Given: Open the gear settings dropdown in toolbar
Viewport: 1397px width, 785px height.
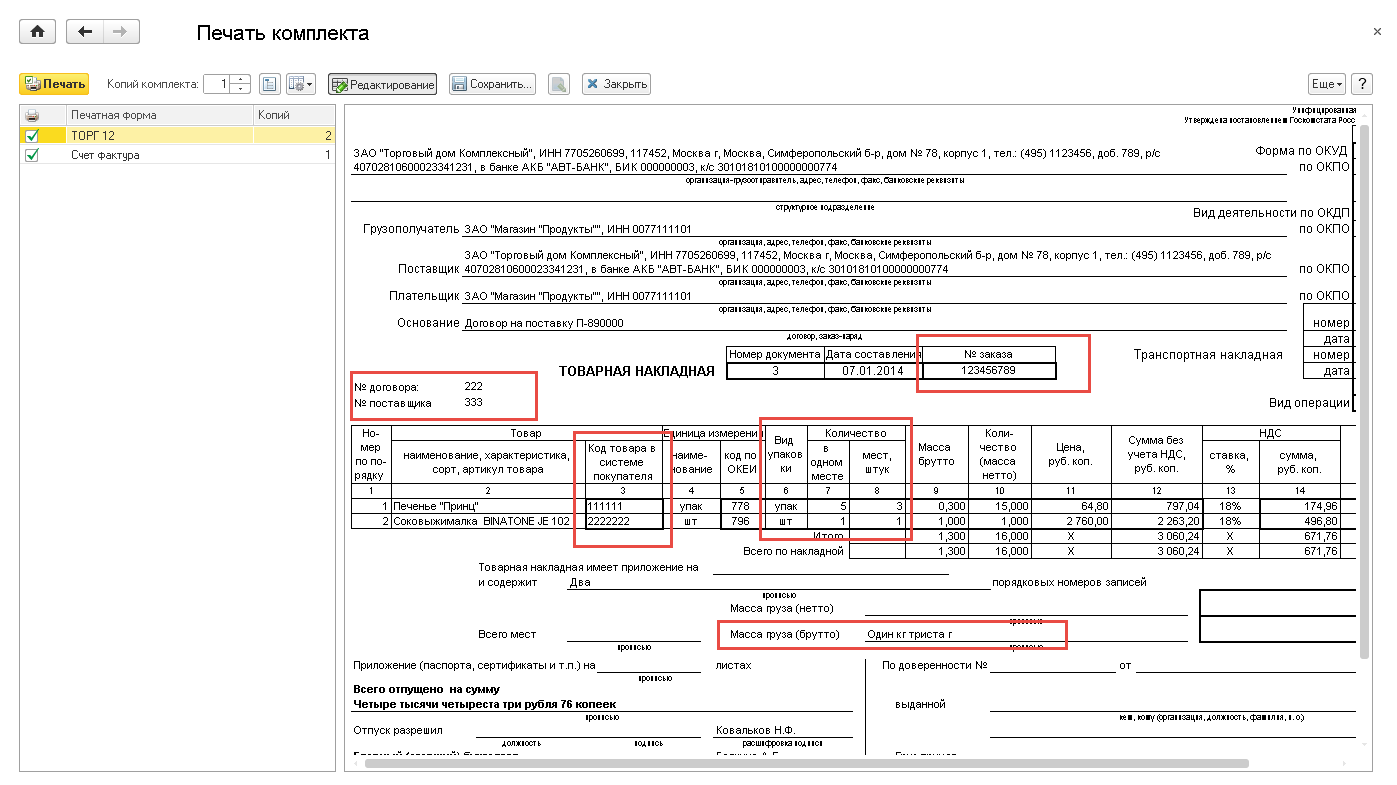Looking at the screenshot, I should pyautogui.click(x=301, y=84).
